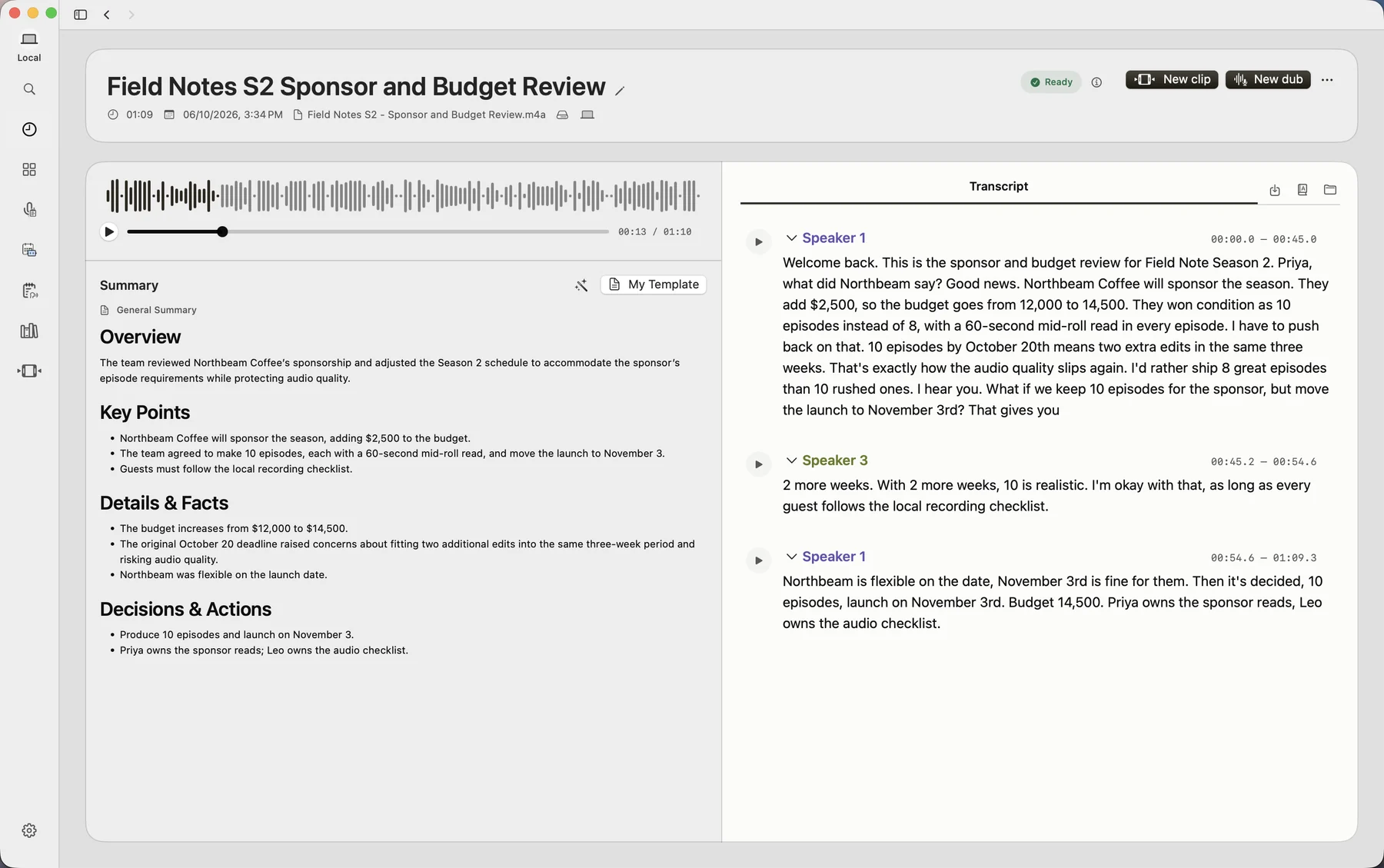Image resolution: width=1384 pixels, height=868 pixels.
Task: Collapse the first Speaker 1 segment
Action: [791, 238]
